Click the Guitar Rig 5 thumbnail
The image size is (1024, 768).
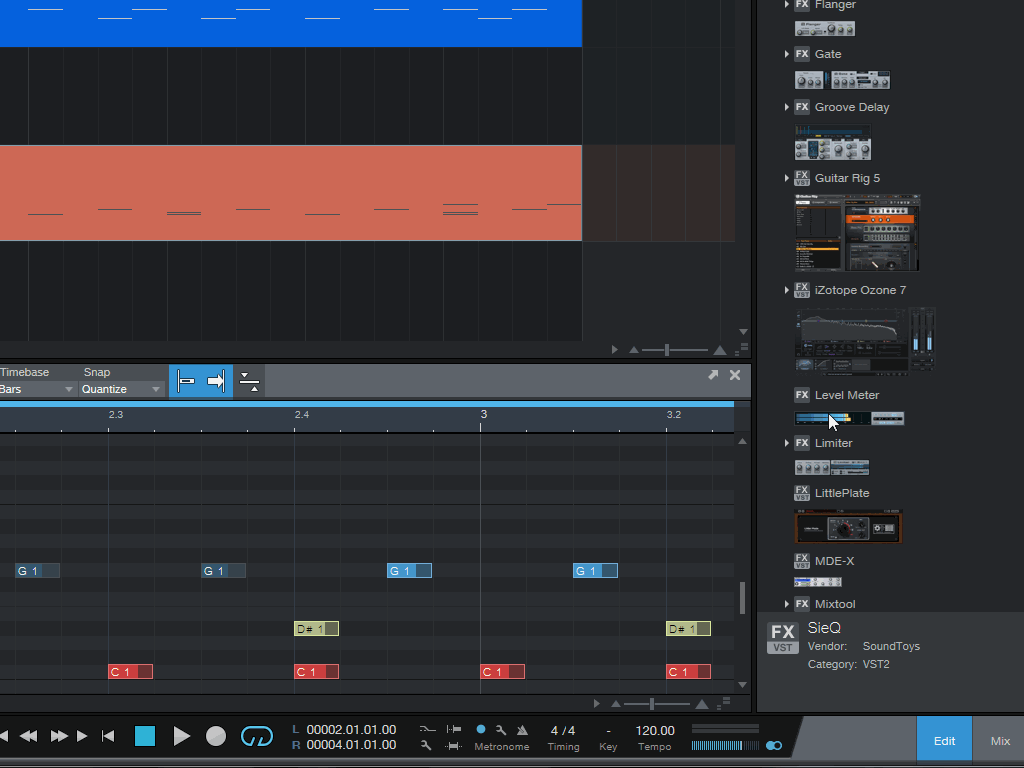[x=857, y=232]
